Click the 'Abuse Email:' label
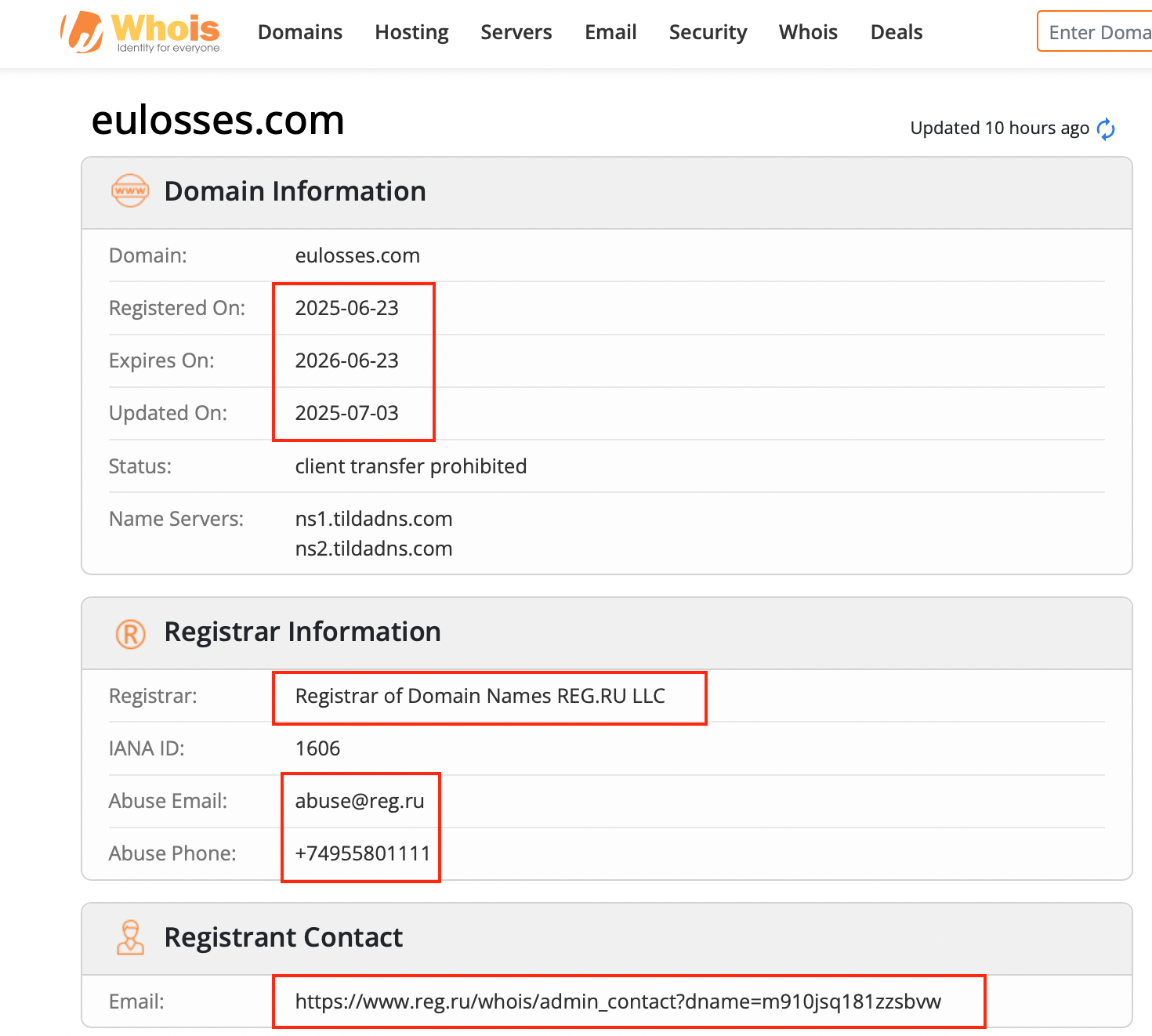The height and width of the screenshot is (1036, 1152). coord(168,801)
